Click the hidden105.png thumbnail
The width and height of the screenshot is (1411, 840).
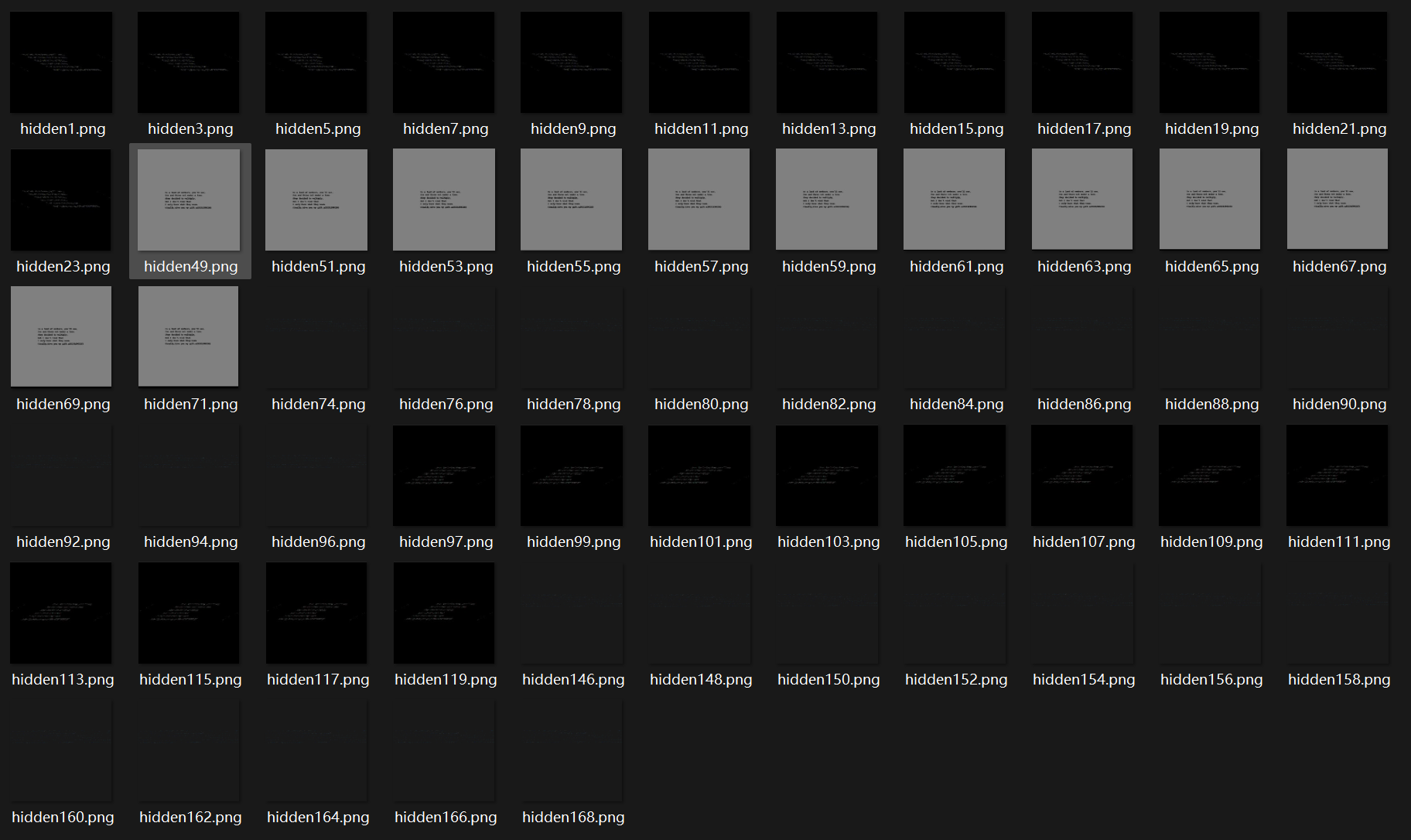(x=955, y=476)
